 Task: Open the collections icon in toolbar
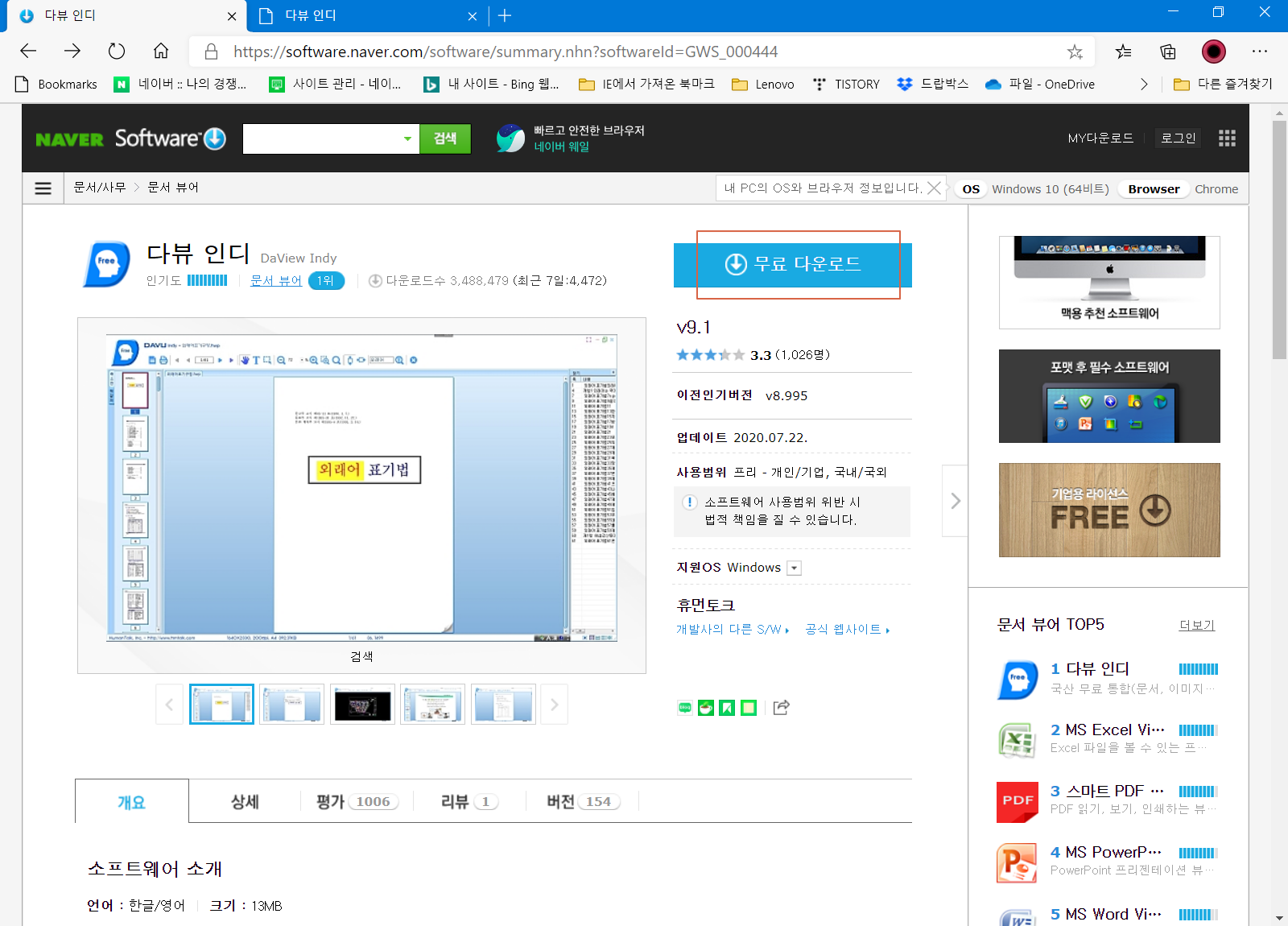point(1168,52)
